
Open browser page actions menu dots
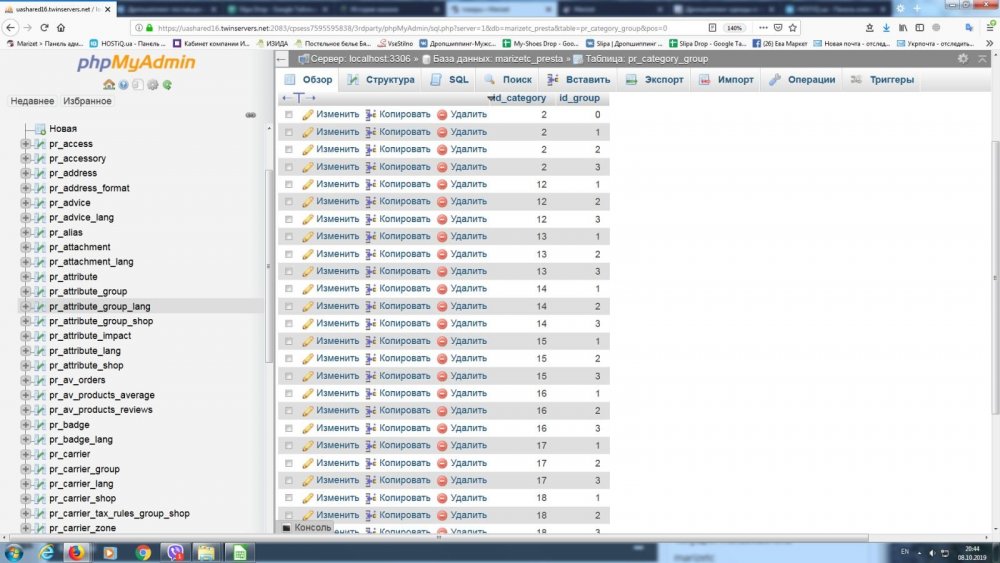[x=763, y=27]
